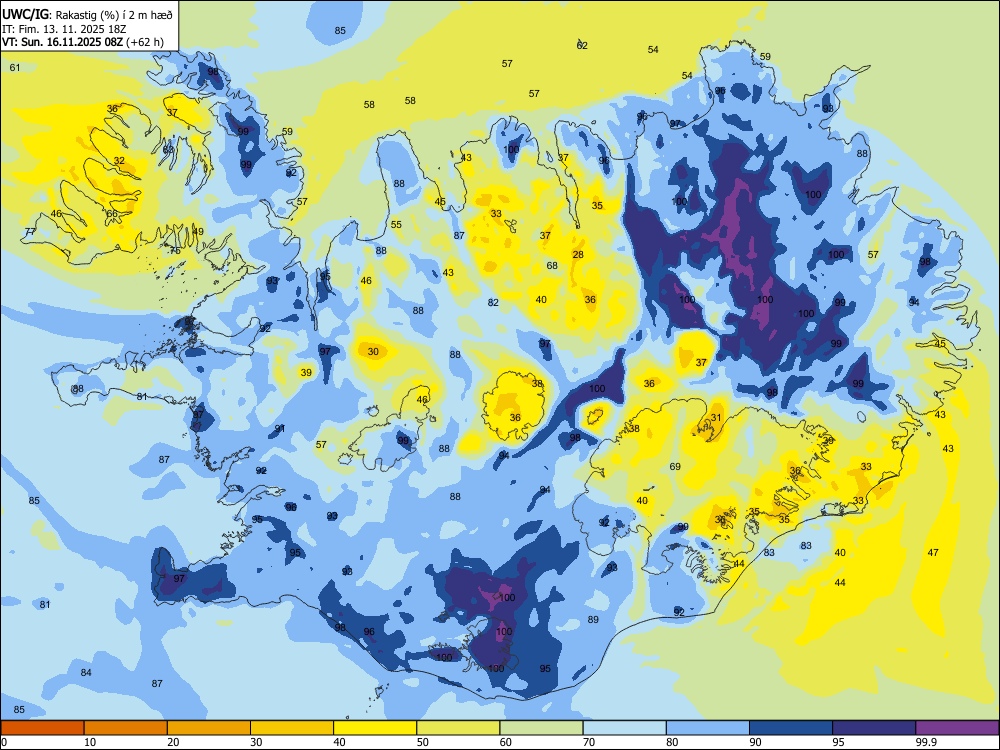Click the '0' label on the color scale
The image size is (1000, 750).
tap(4, 742)
